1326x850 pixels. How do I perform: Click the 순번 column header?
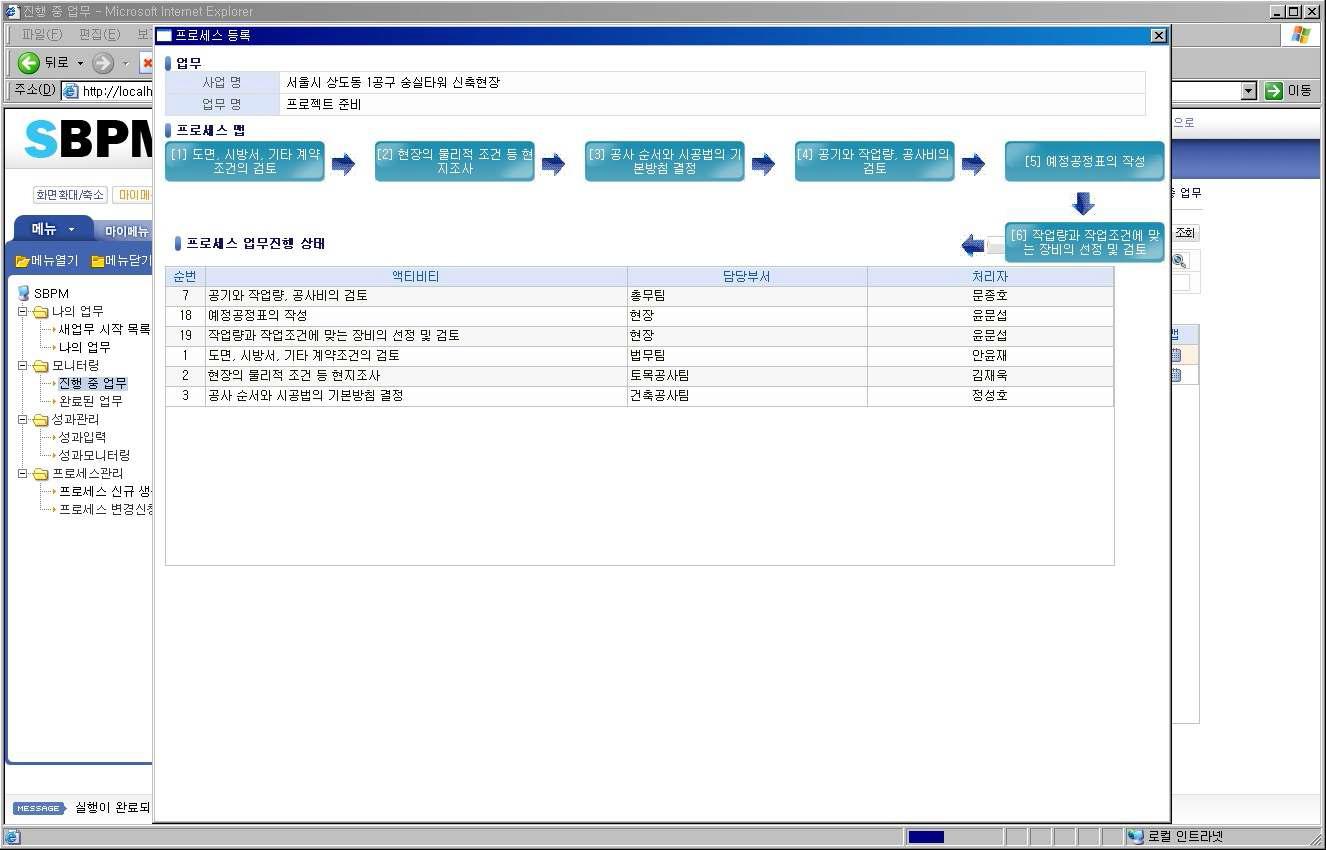coord(185,276)
